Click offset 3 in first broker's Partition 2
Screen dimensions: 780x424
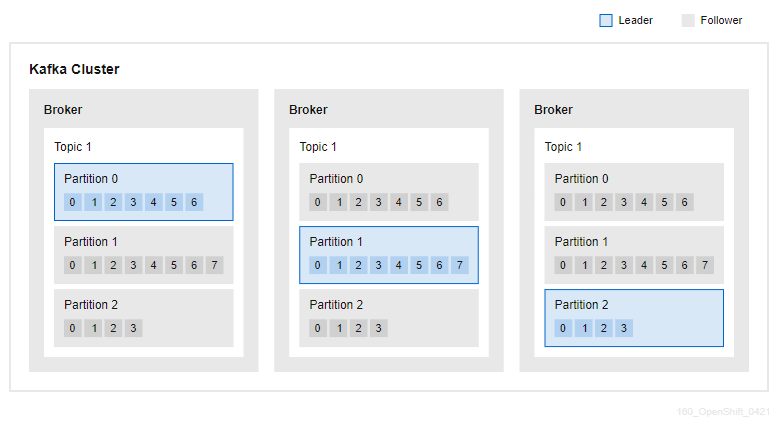[x=133, y=328]
